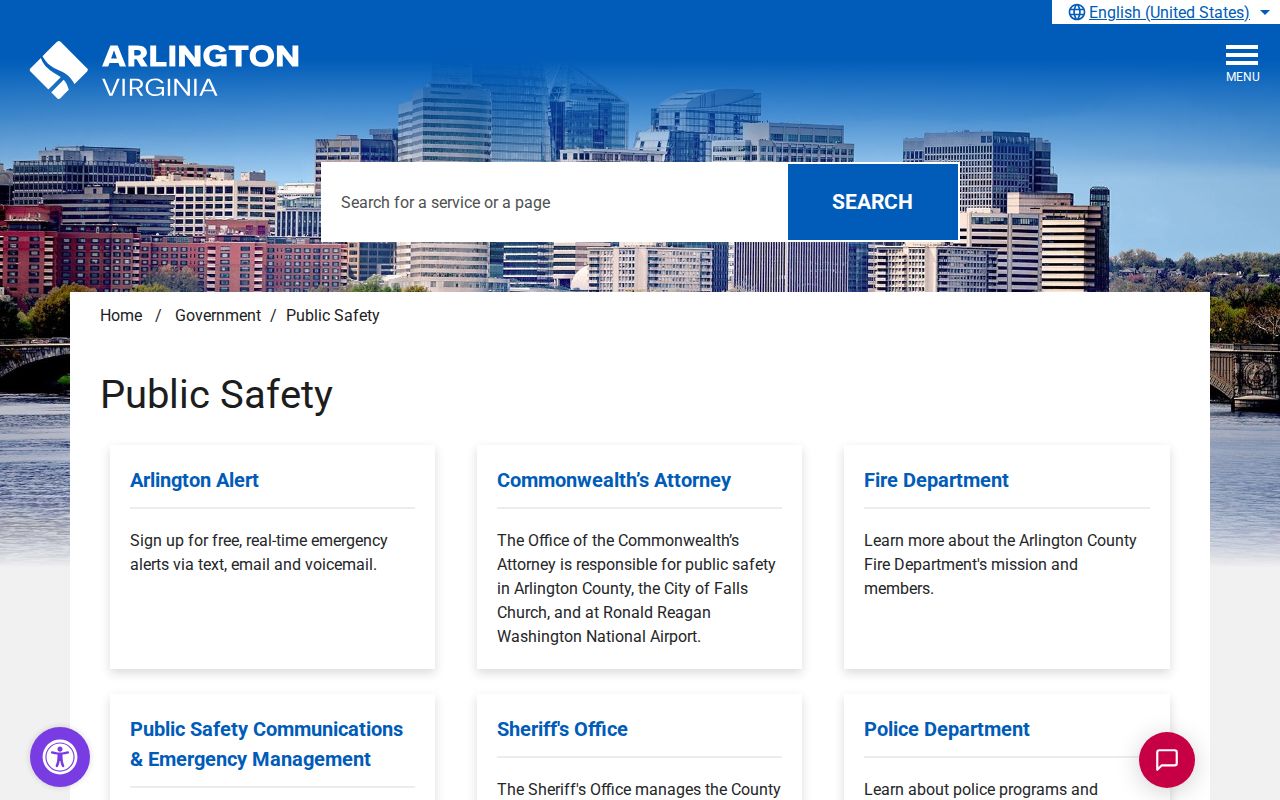Open the Arlington Alert link
1280x800 pixels.
point(194,480)
